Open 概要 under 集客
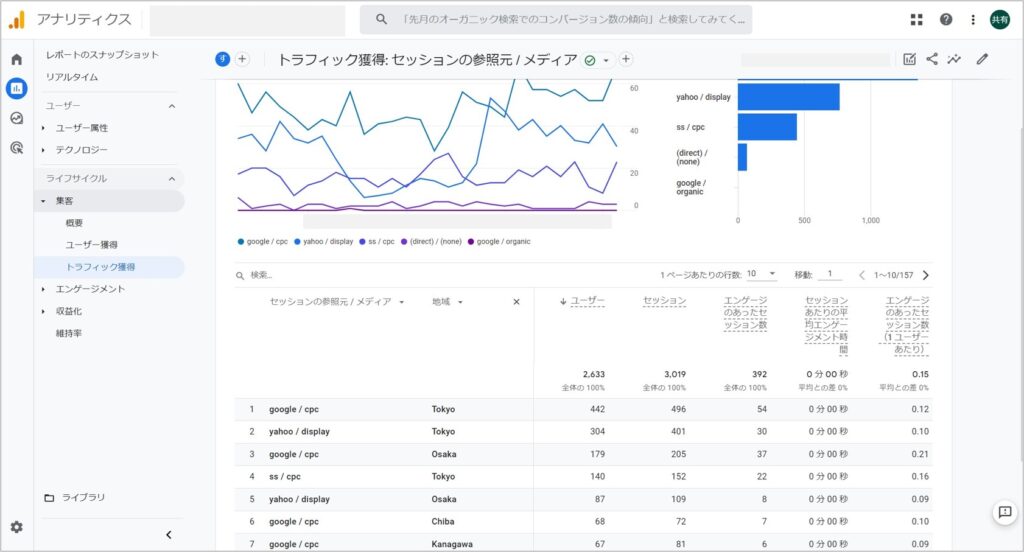 74,223
